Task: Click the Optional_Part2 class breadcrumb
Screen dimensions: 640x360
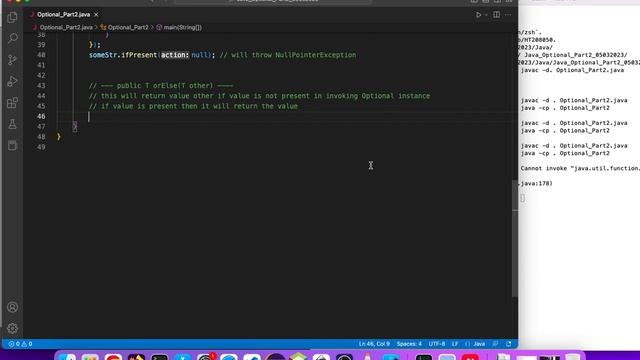Action: click(128, 27)
